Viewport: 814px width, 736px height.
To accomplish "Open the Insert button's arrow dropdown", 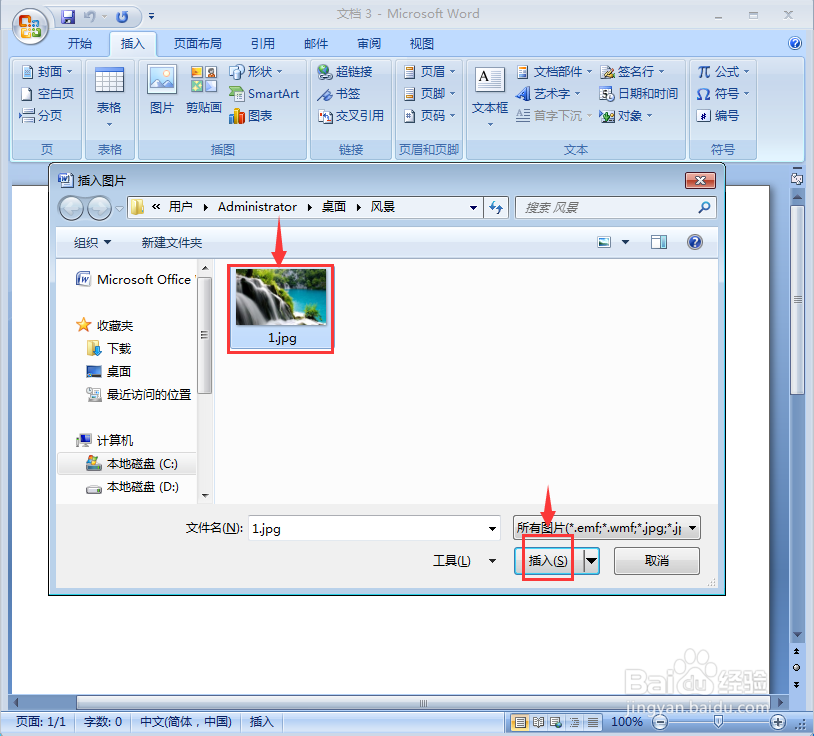I will click(591, 561).
